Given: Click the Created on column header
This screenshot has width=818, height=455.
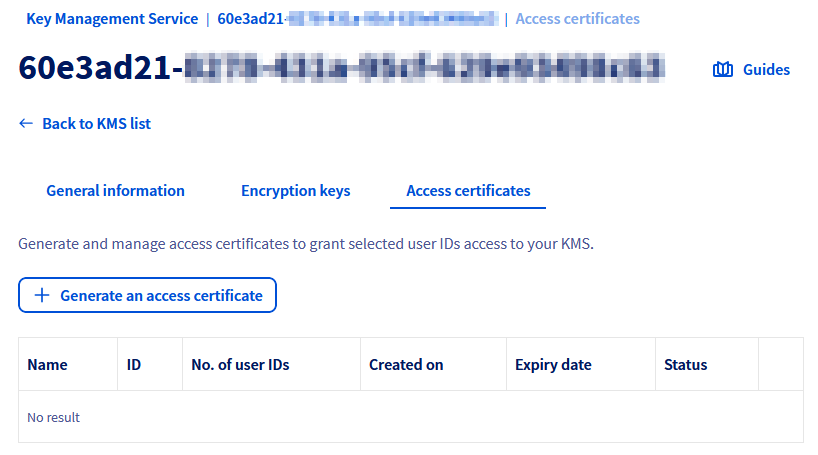Looking at the screenshot, I should (406, 365).
